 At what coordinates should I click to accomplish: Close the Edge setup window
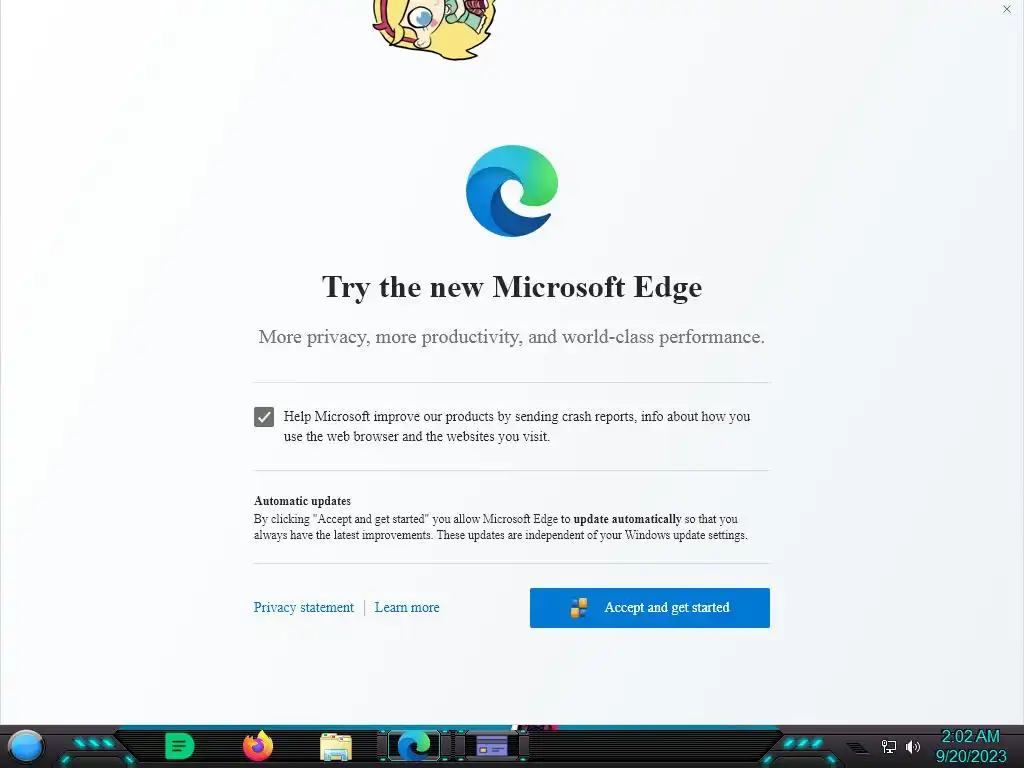(1006, 9)
